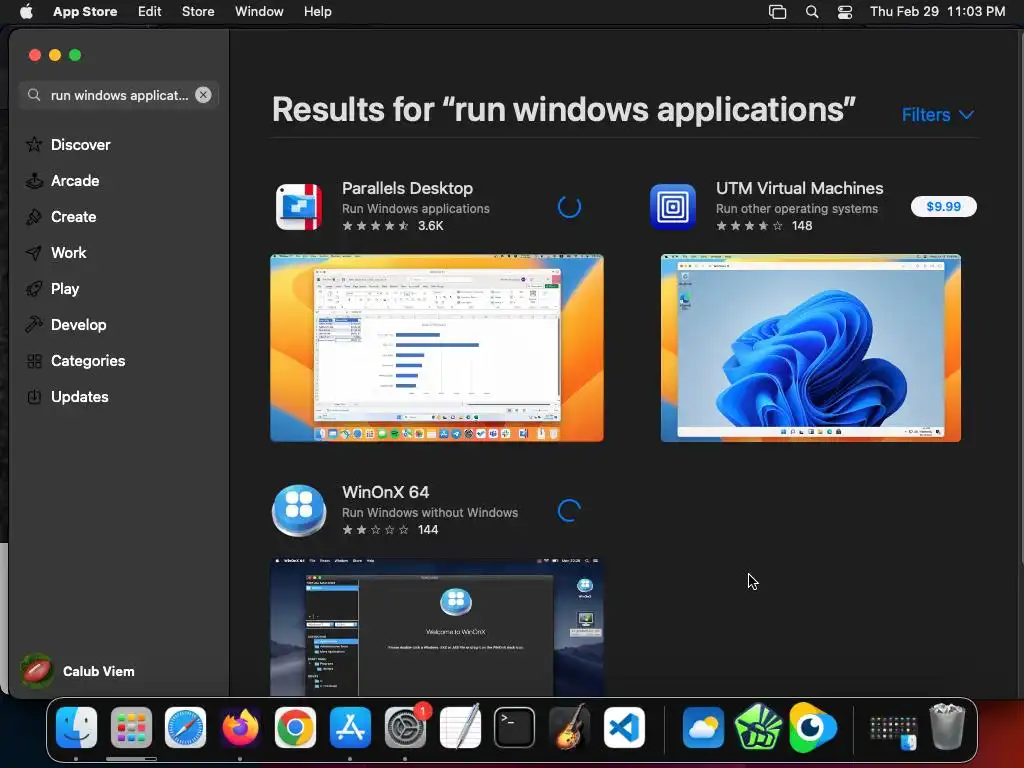Click WinOnX 64 rating count 144
This screenshot has height=768, width=1024.
[x=428, y=530]
